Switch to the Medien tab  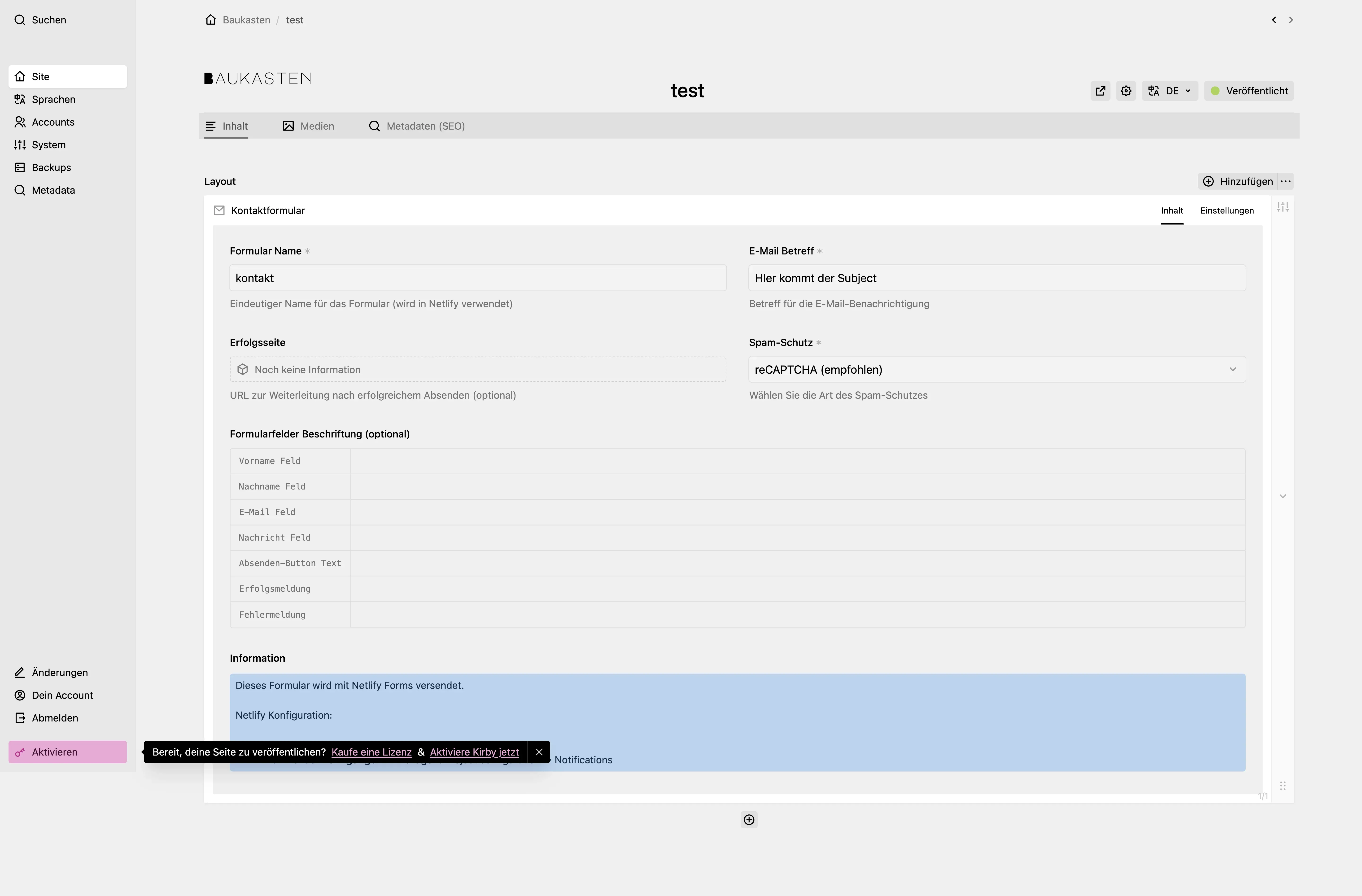tap(308, 126)
